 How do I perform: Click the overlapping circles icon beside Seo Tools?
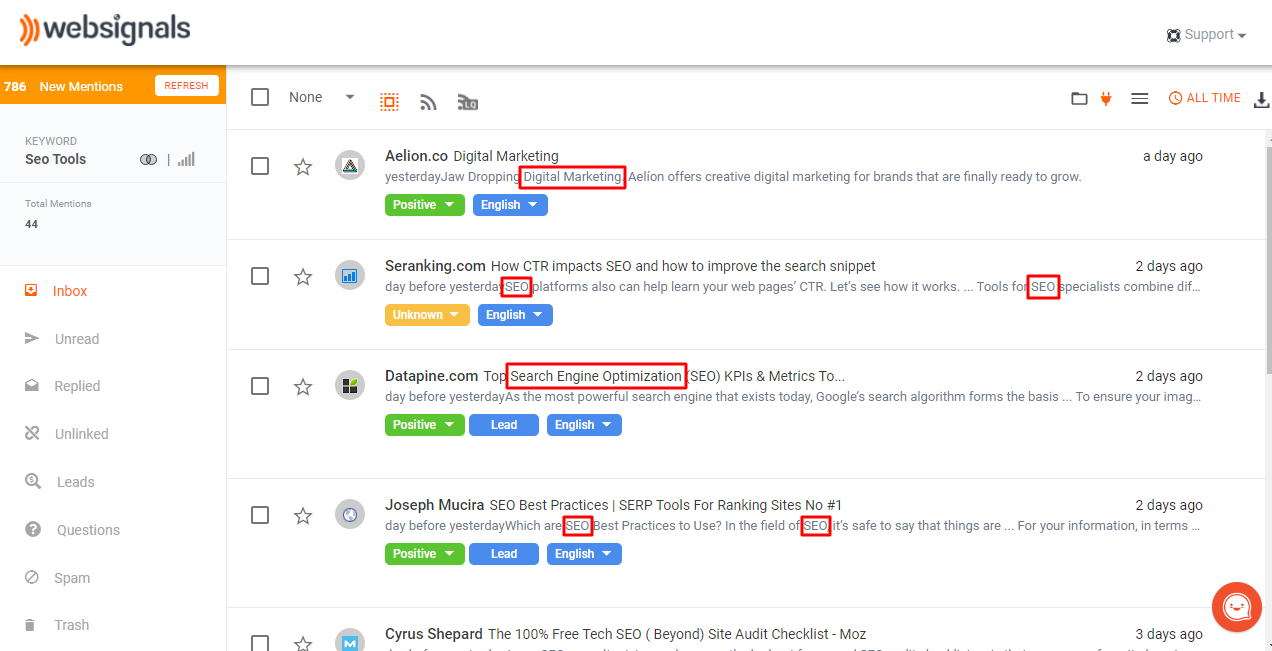pyautogui.click(x=149, y=160)
